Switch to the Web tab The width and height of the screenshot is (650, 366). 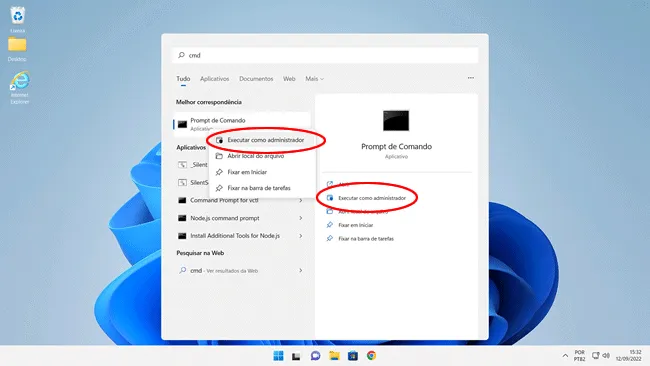pyautogui.click(x=289, y=79)
